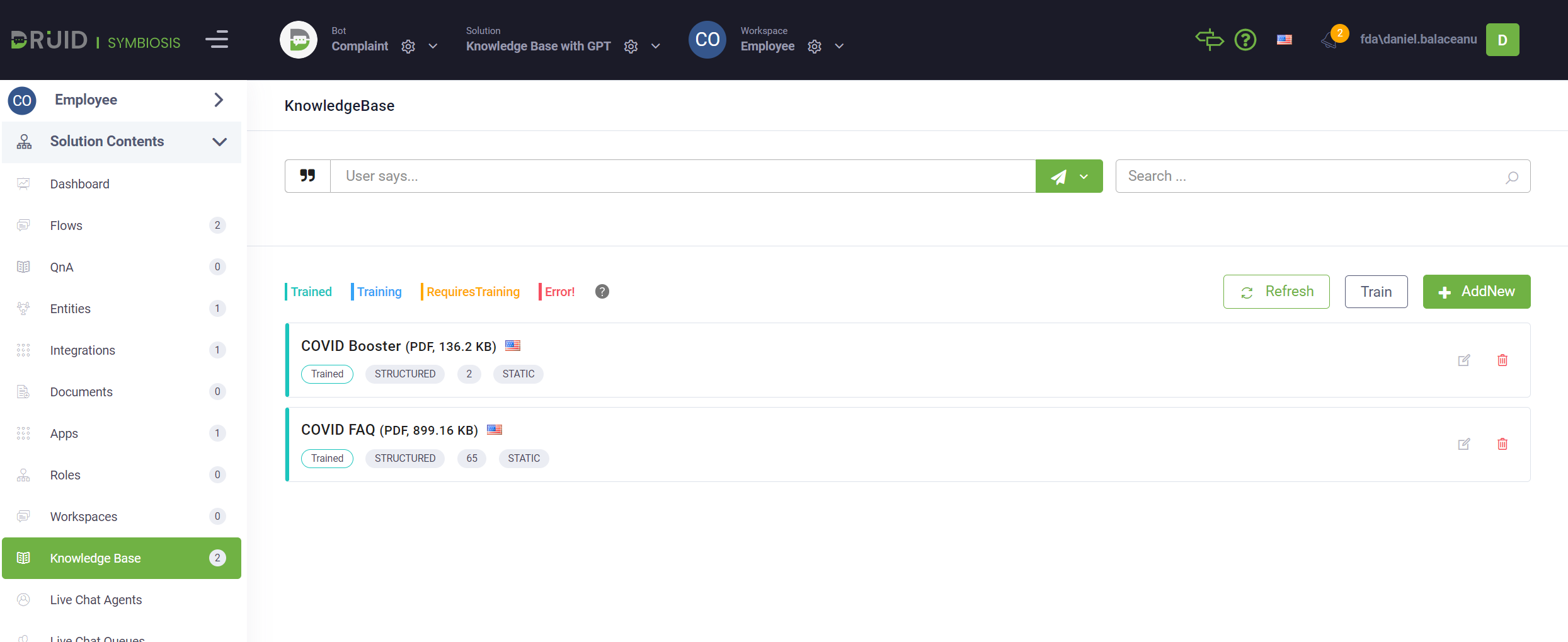1568x642 pixels.
Task: Click the AddNew button
Action: [1476, 292]
